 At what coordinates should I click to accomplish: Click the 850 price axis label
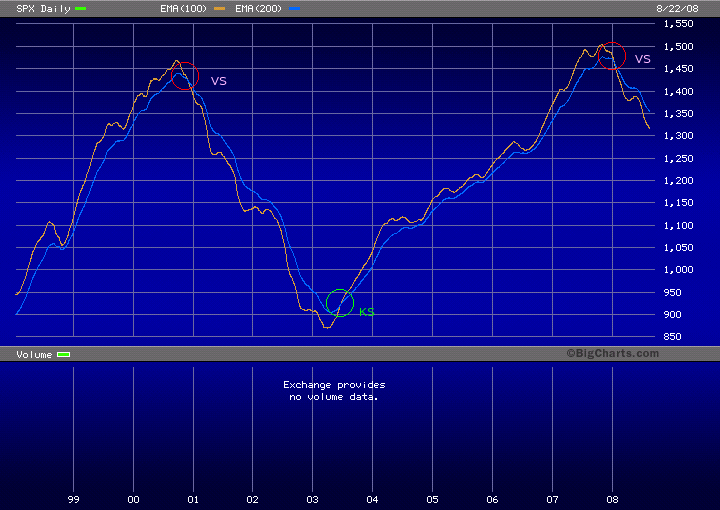pyautogui.click(x=672, y=336)
